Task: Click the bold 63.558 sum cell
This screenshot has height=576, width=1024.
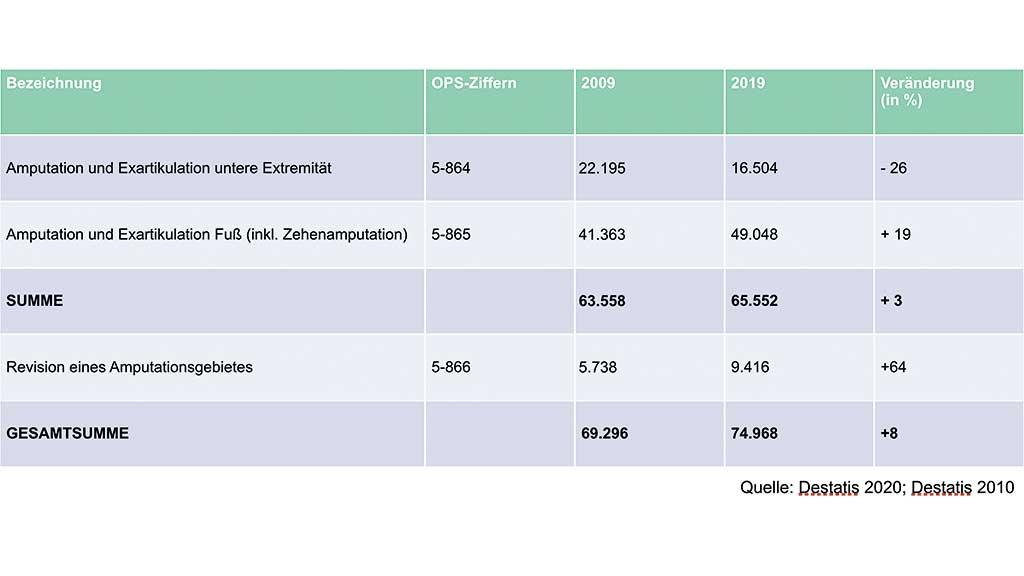Action: (x=602, y=300)
